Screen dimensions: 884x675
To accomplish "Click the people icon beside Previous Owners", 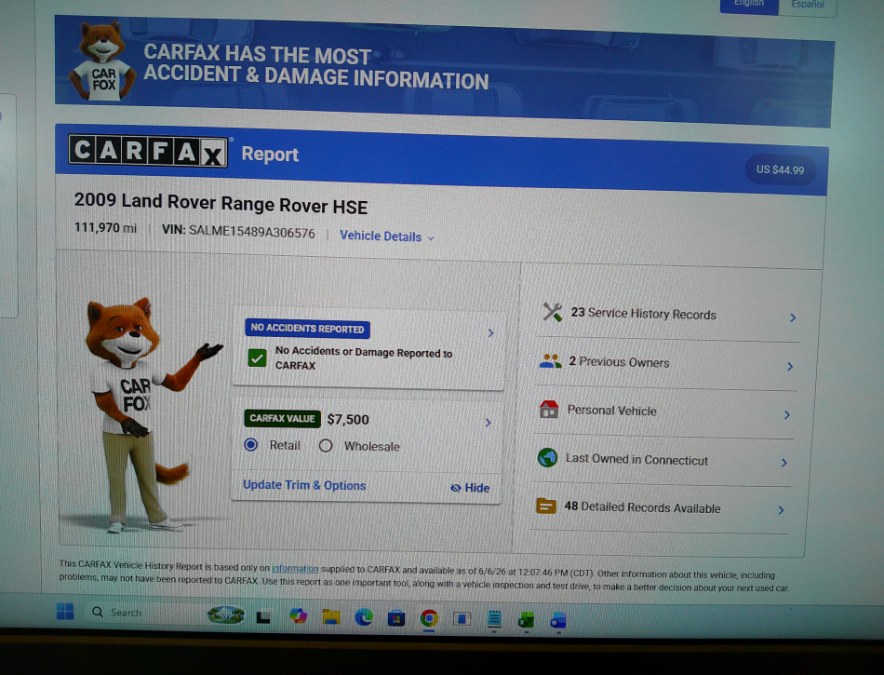I will pos(550,361).
